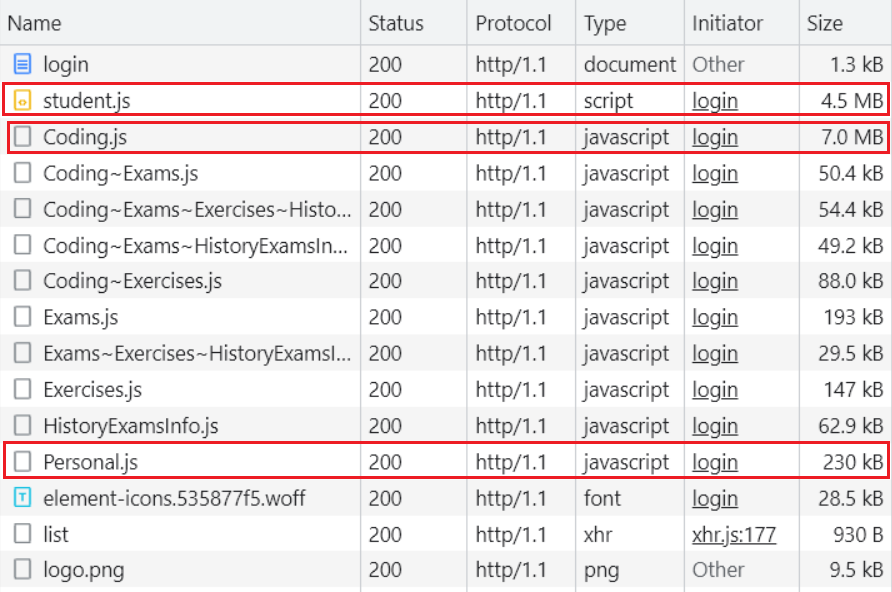Click the 4.5 MB size of student.js
Image resolution: width=892 pixels, height=592 pixels.
[x=852, y=101]
